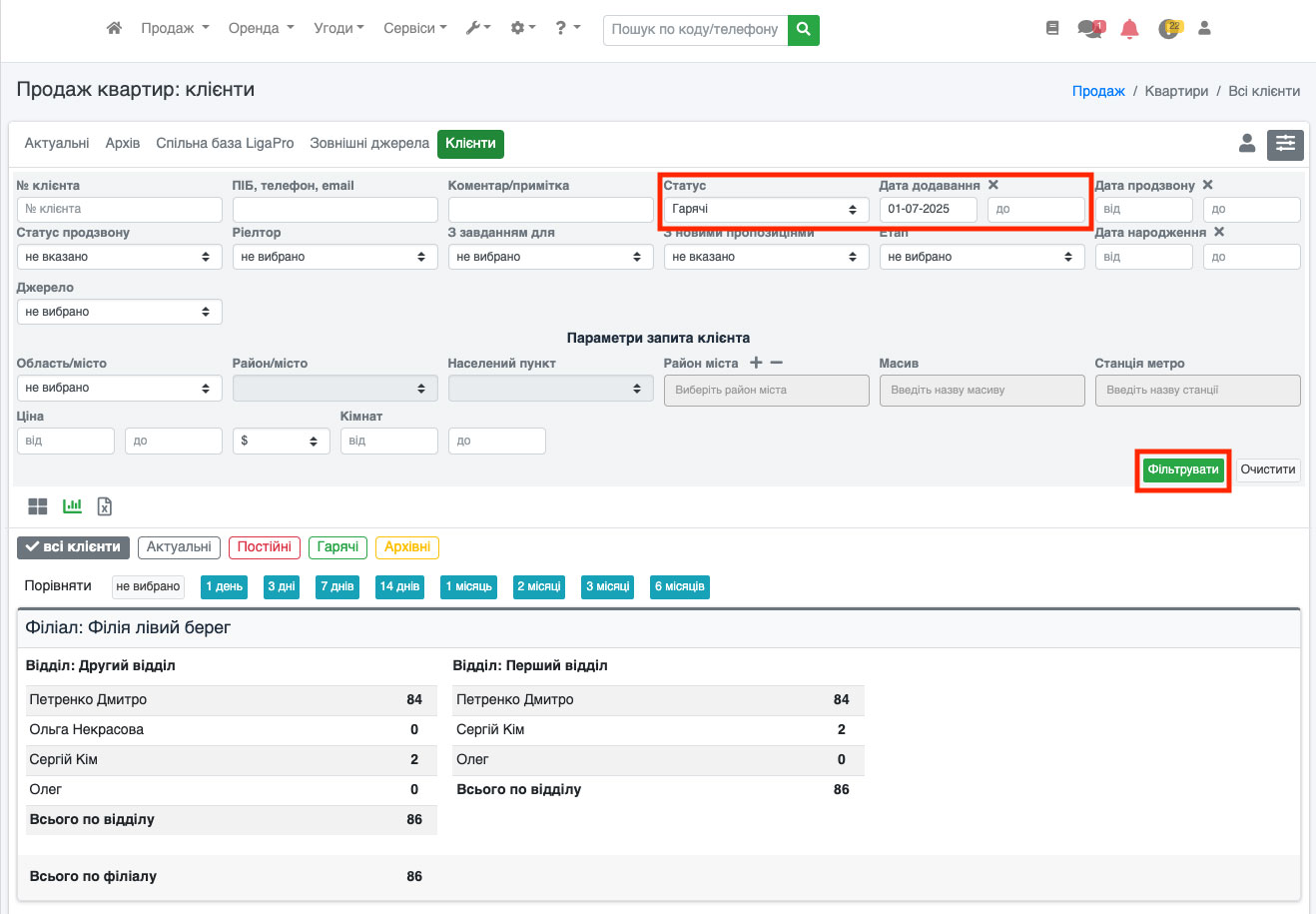Switch to the grid tiles view icon

click(38, 506)
